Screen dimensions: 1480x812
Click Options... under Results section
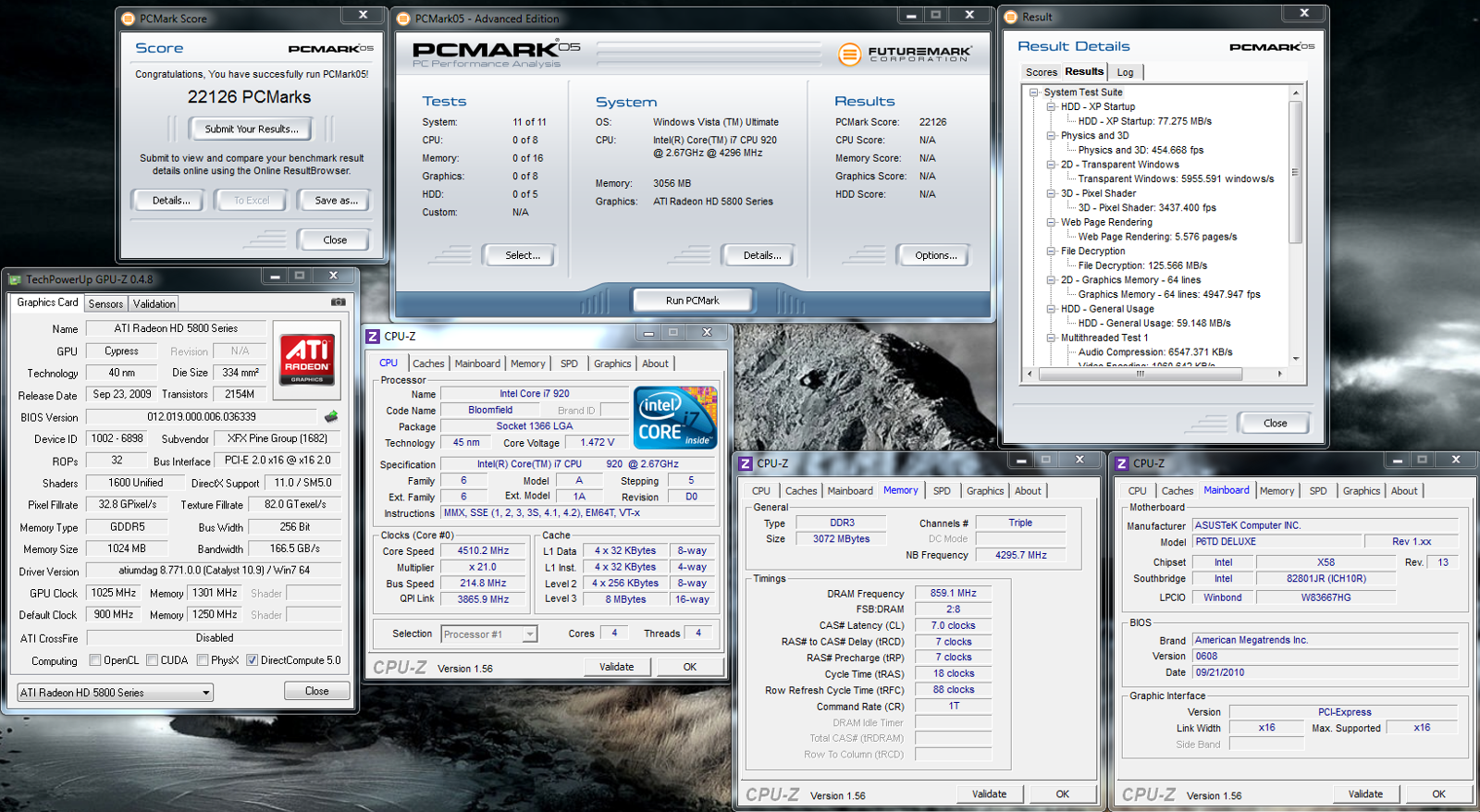936,255
